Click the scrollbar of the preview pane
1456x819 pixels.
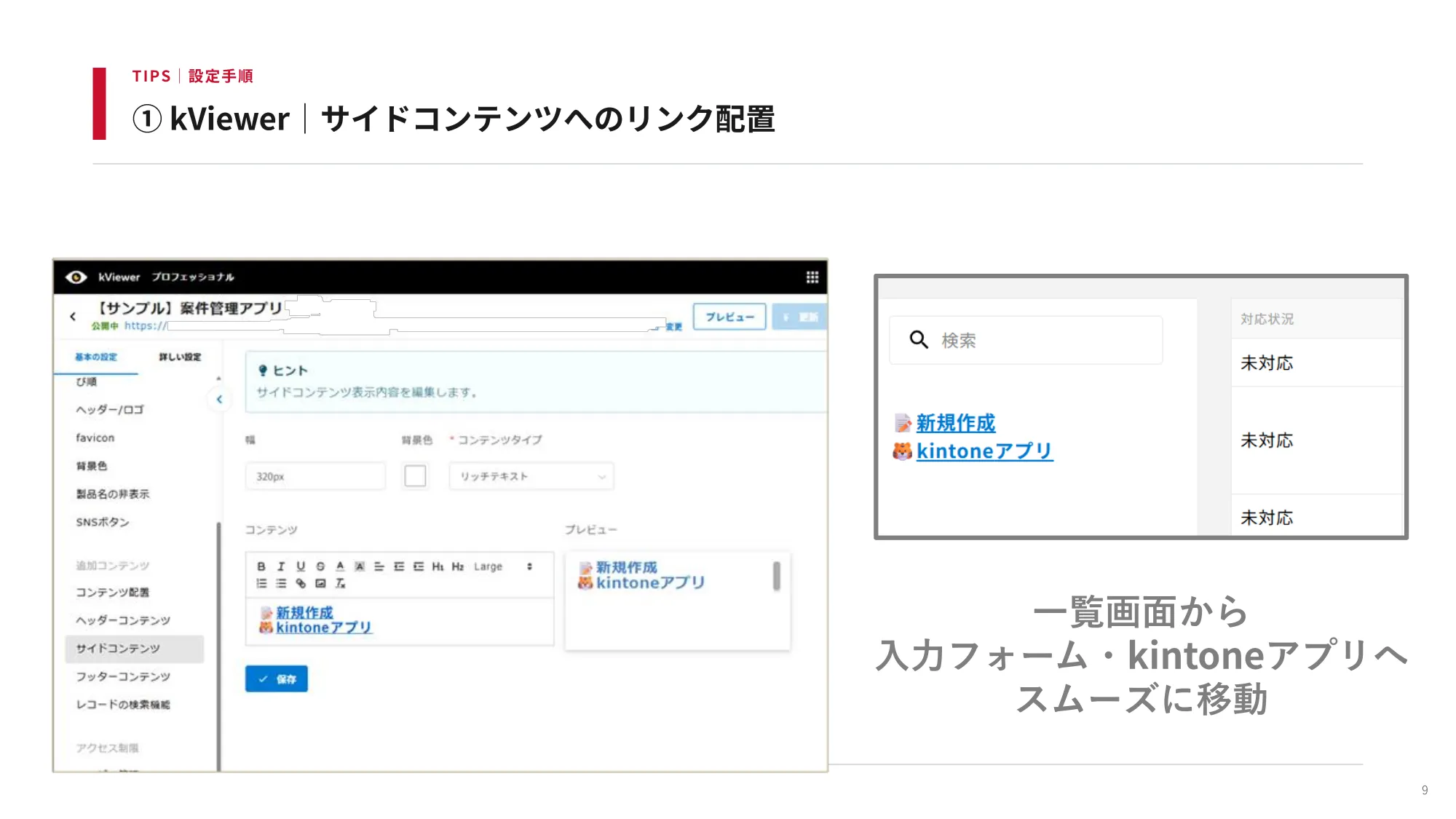pyautogui.click(x=777, y=576)
